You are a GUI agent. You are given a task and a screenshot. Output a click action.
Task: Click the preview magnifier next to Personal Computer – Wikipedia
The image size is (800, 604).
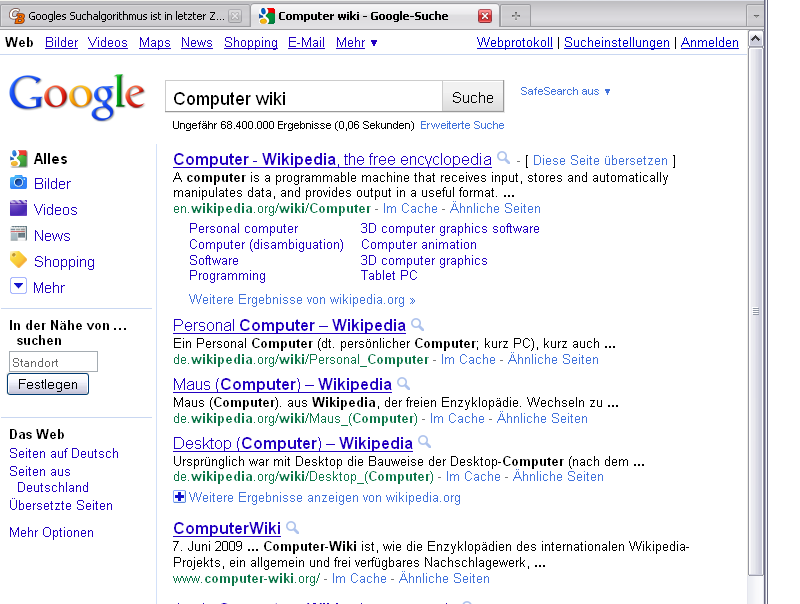[417, 324]
